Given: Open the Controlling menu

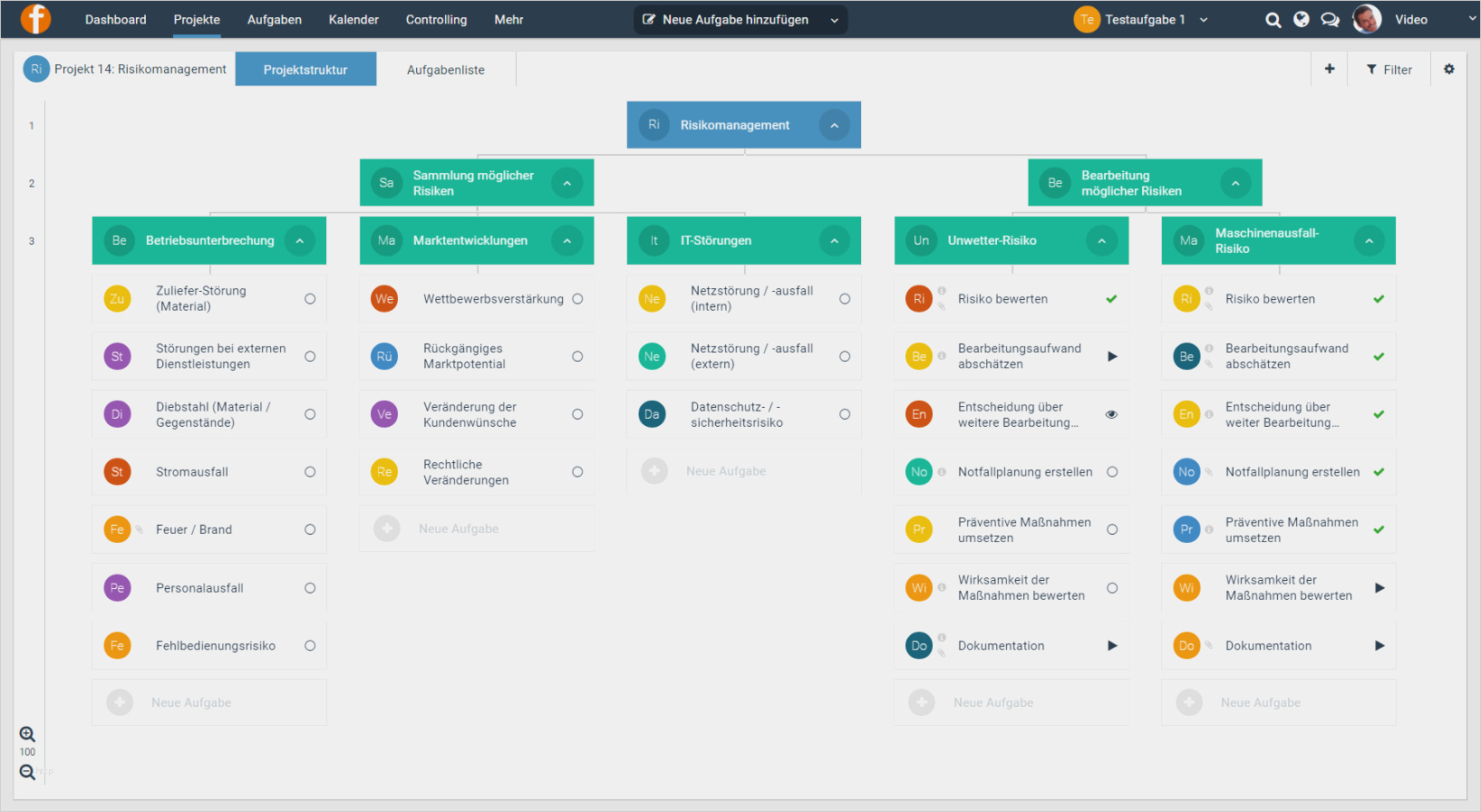Looking at the screenshot, I should (x=436, y=20).
